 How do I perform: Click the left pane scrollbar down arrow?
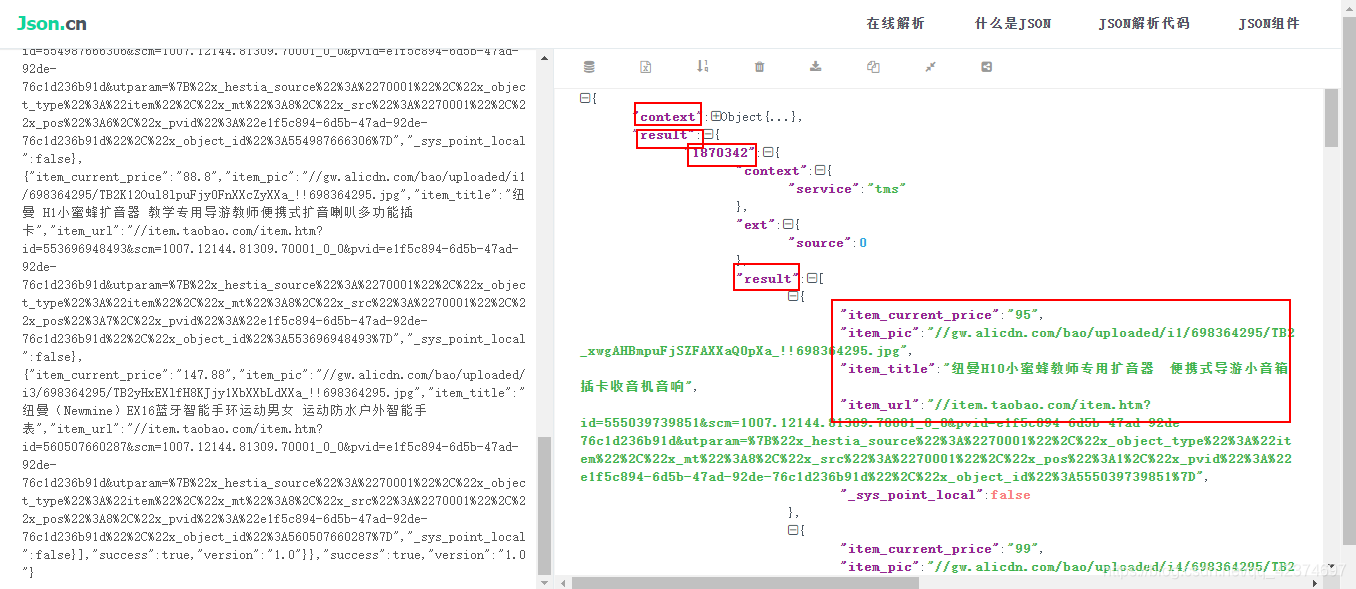[544, 581]
